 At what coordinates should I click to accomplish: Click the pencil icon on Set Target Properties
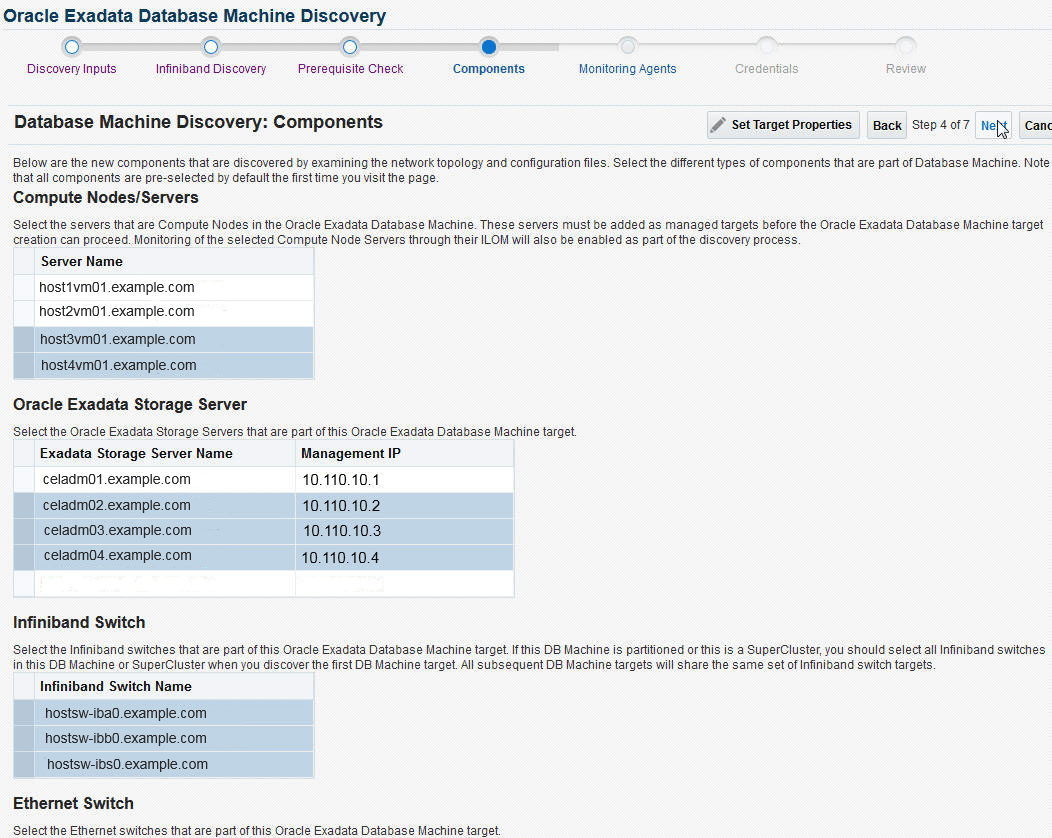(x=717, y=124)
